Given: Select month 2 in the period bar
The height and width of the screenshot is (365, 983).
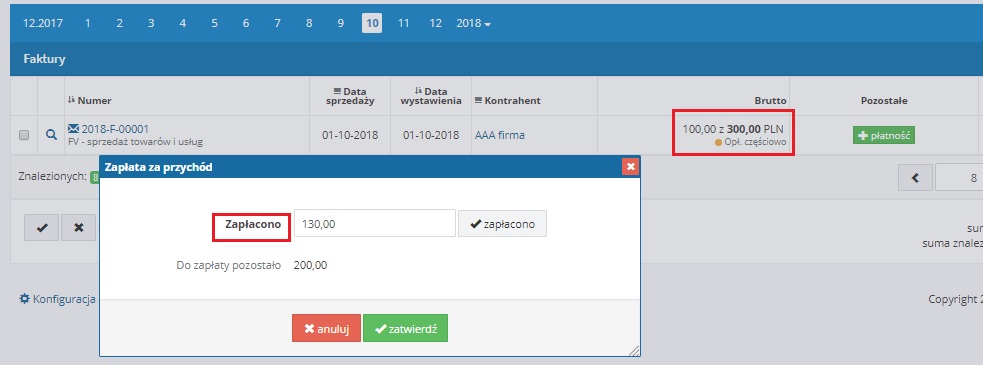Looking at the screenshot, I should [x=119, y=23].
